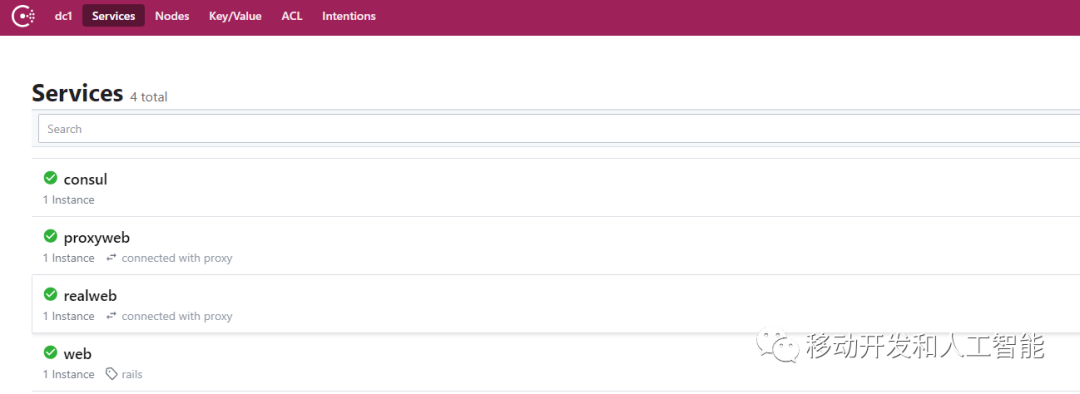
Task: Open the web service entry
Action: [77, 354]
